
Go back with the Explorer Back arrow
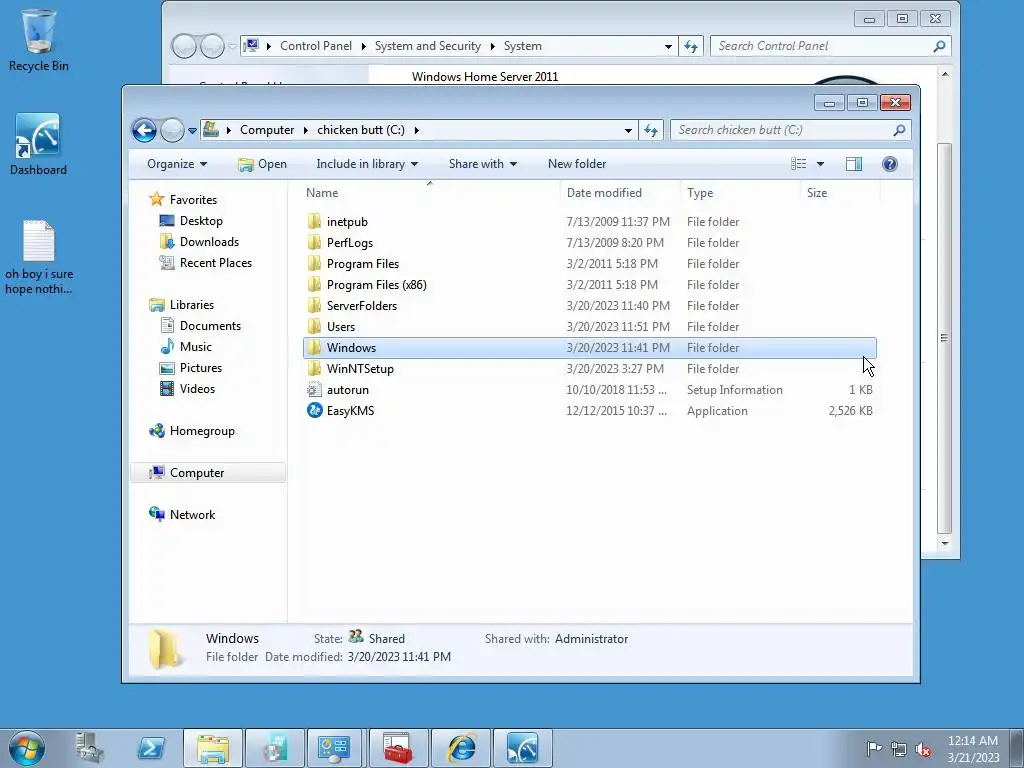pos(144,130)
